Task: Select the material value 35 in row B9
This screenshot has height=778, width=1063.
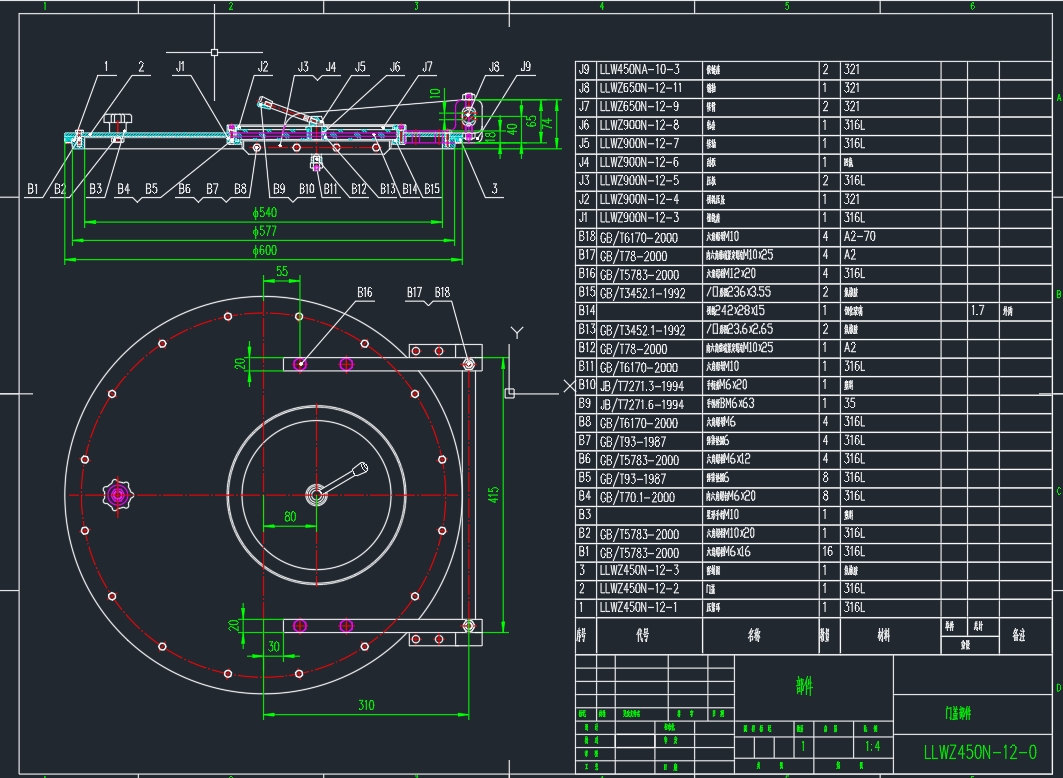Action: [x=850, y=403]
